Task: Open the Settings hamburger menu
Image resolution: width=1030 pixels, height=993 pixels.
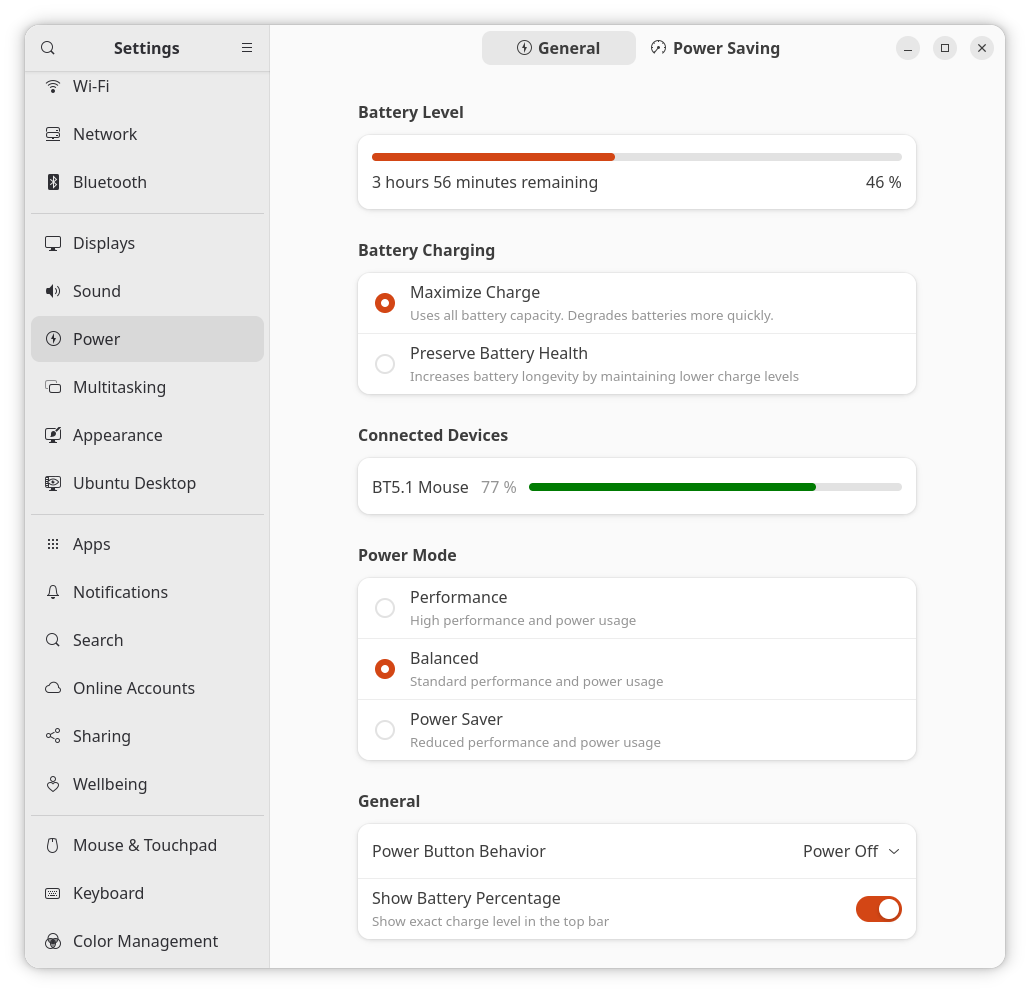Action: [x=247, y=48]
